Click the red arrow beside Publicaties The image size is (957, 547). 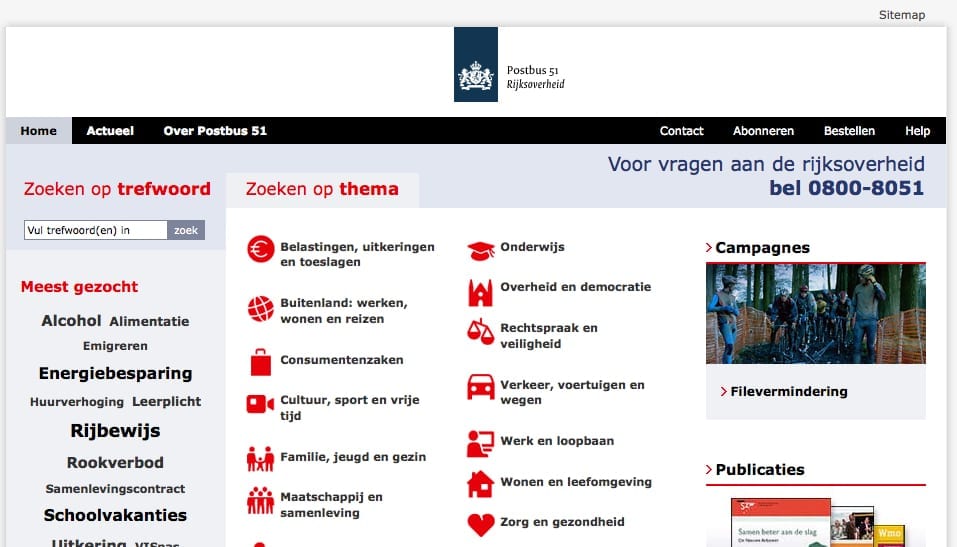tap(709, 469)
